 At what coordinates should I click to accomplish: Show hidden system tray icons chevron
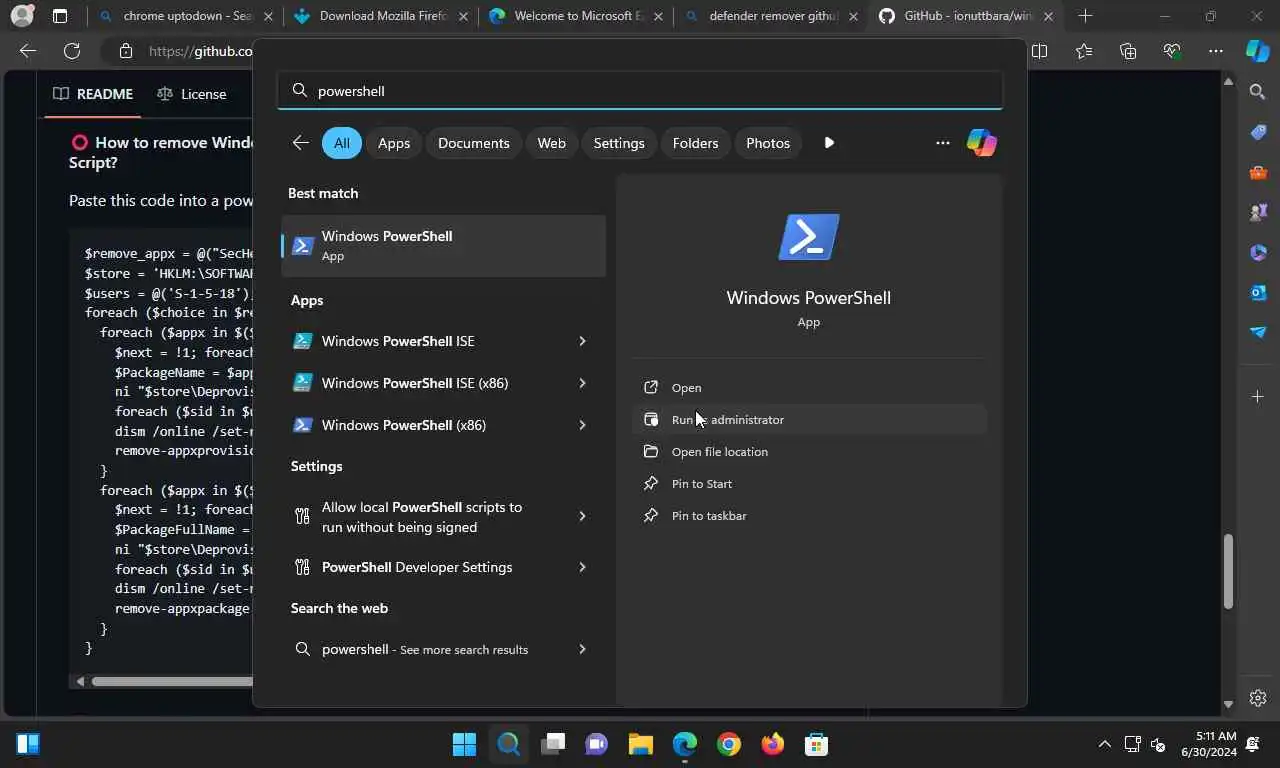point(1104,744)
